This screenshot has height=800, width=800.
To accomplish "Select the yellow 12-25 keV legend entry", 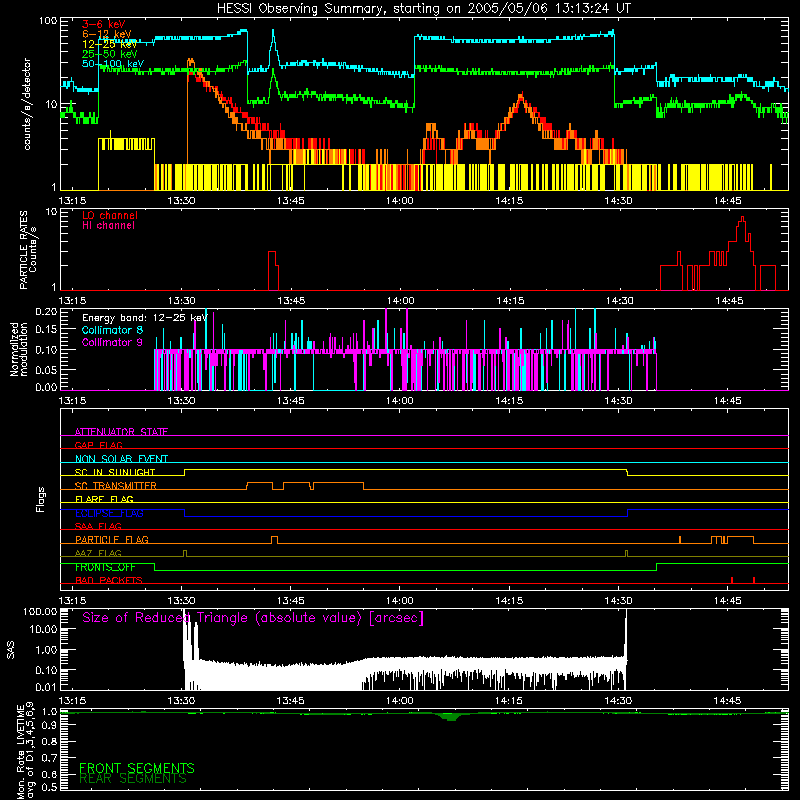I will click(109, 44).
